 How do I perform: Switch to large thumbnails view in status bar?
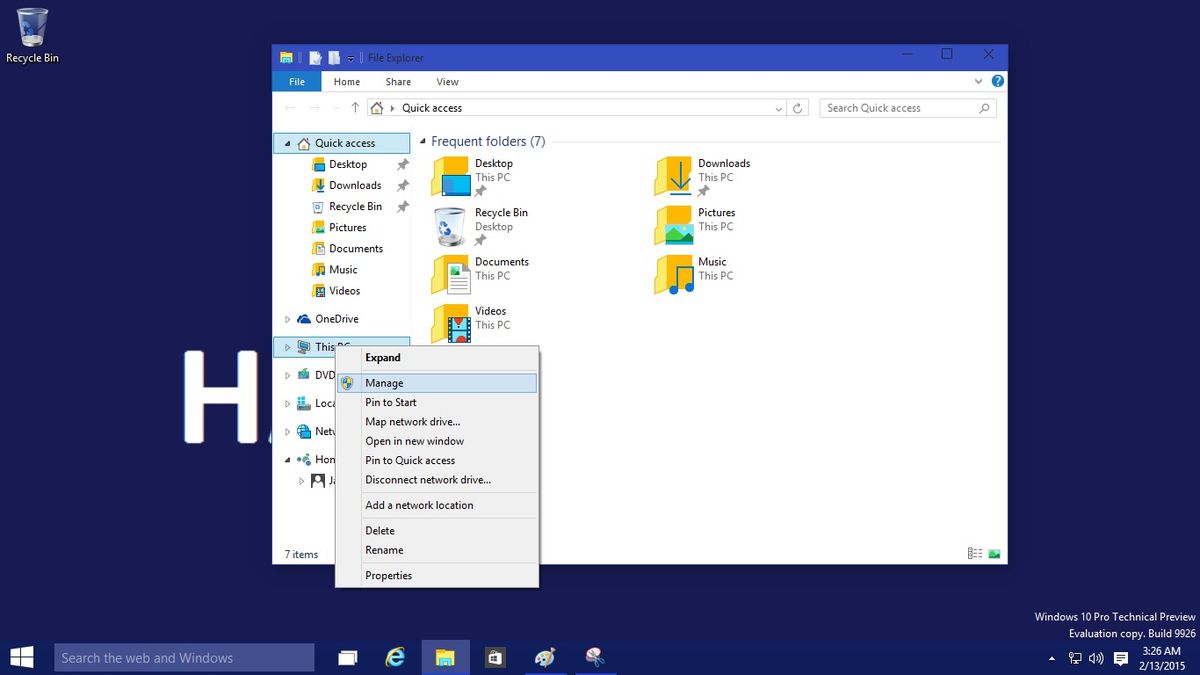click(993, 552)
